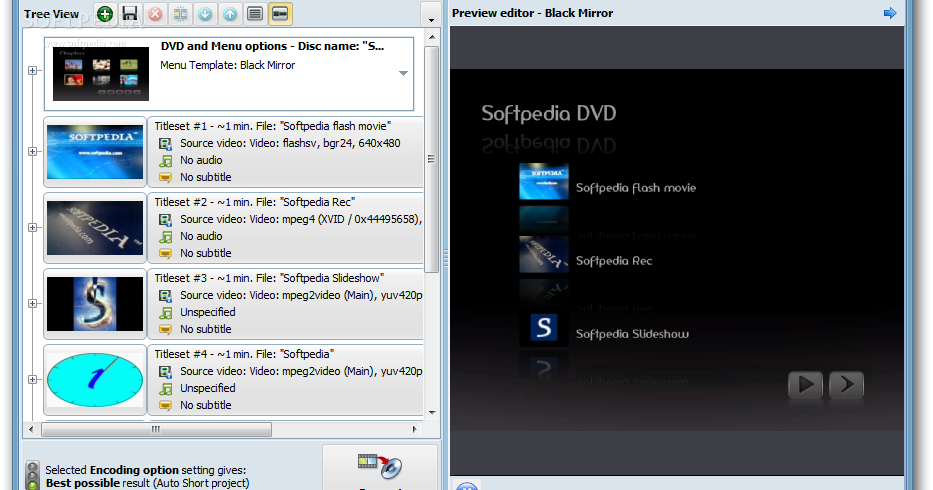Open the Menu Template dropdown arrow
This screenshot has height=490, width=933.
tap(403, 73)
